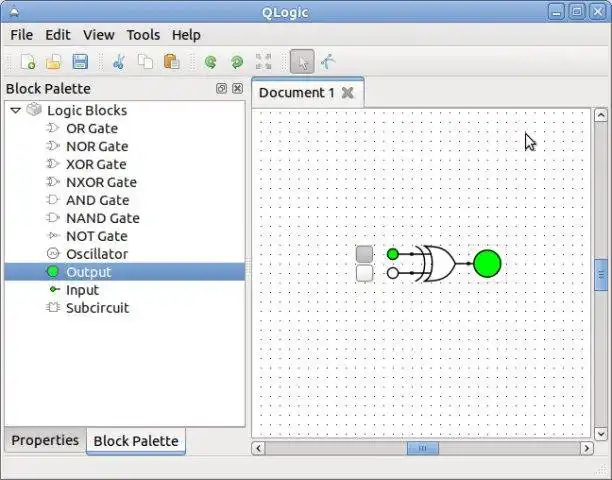Viewport: 612px width, 480px height.
Task: Open the File menu
Action: click(21, 35)
